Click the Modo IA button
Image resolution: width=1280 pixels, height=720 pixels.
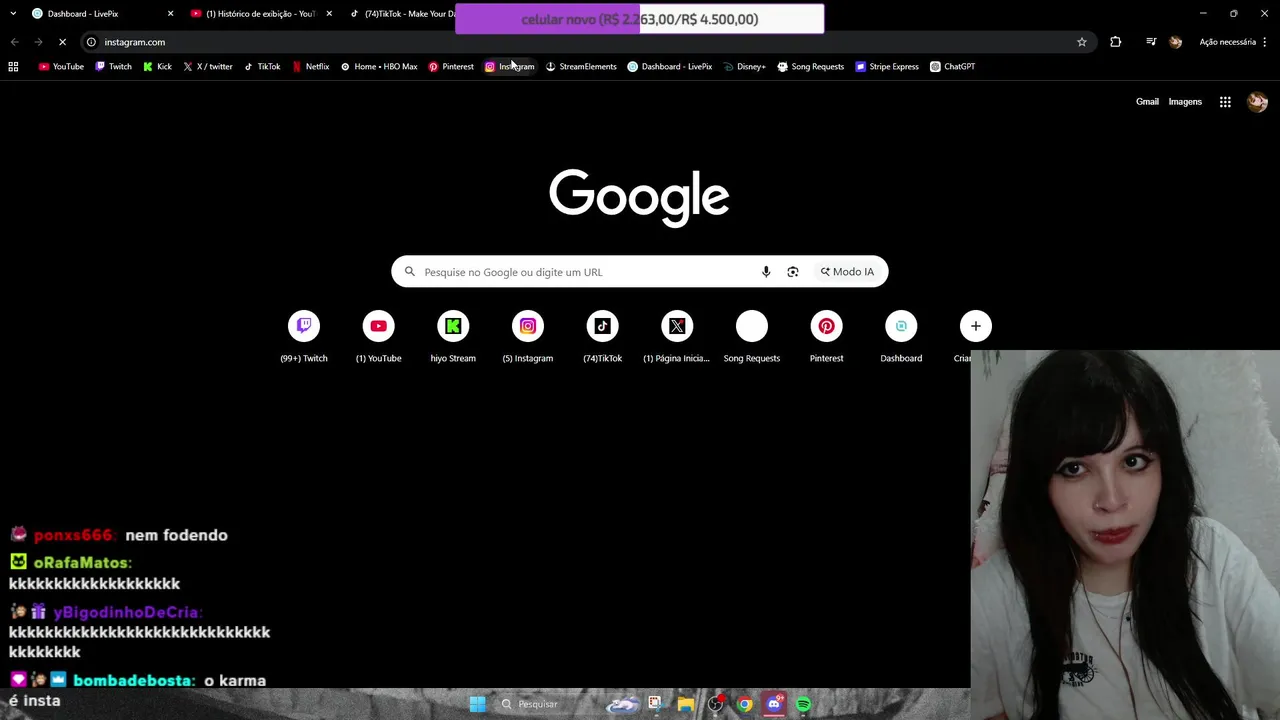coord(847,272)
